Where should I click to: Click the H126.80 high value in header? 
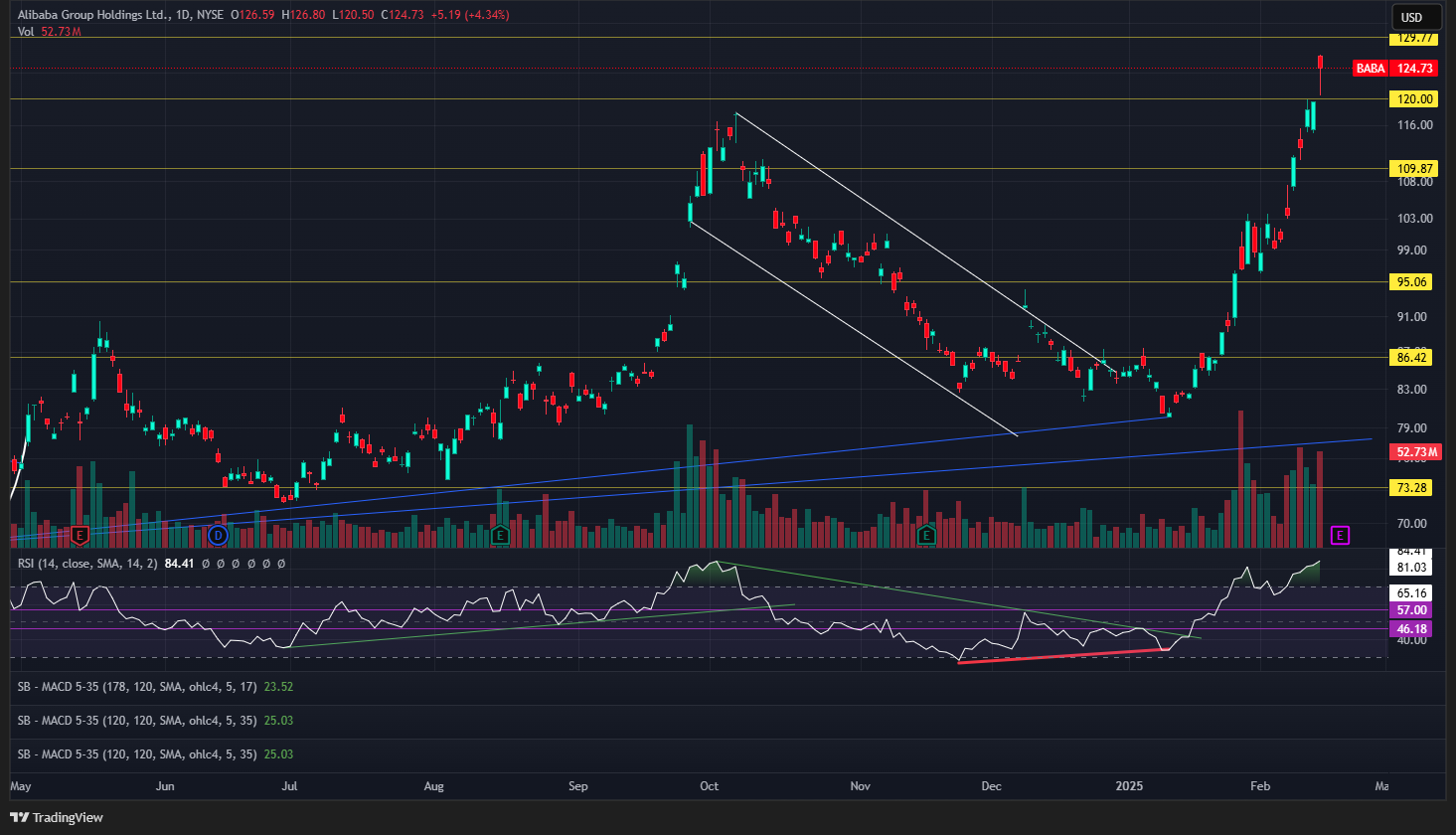coord(303,15)
